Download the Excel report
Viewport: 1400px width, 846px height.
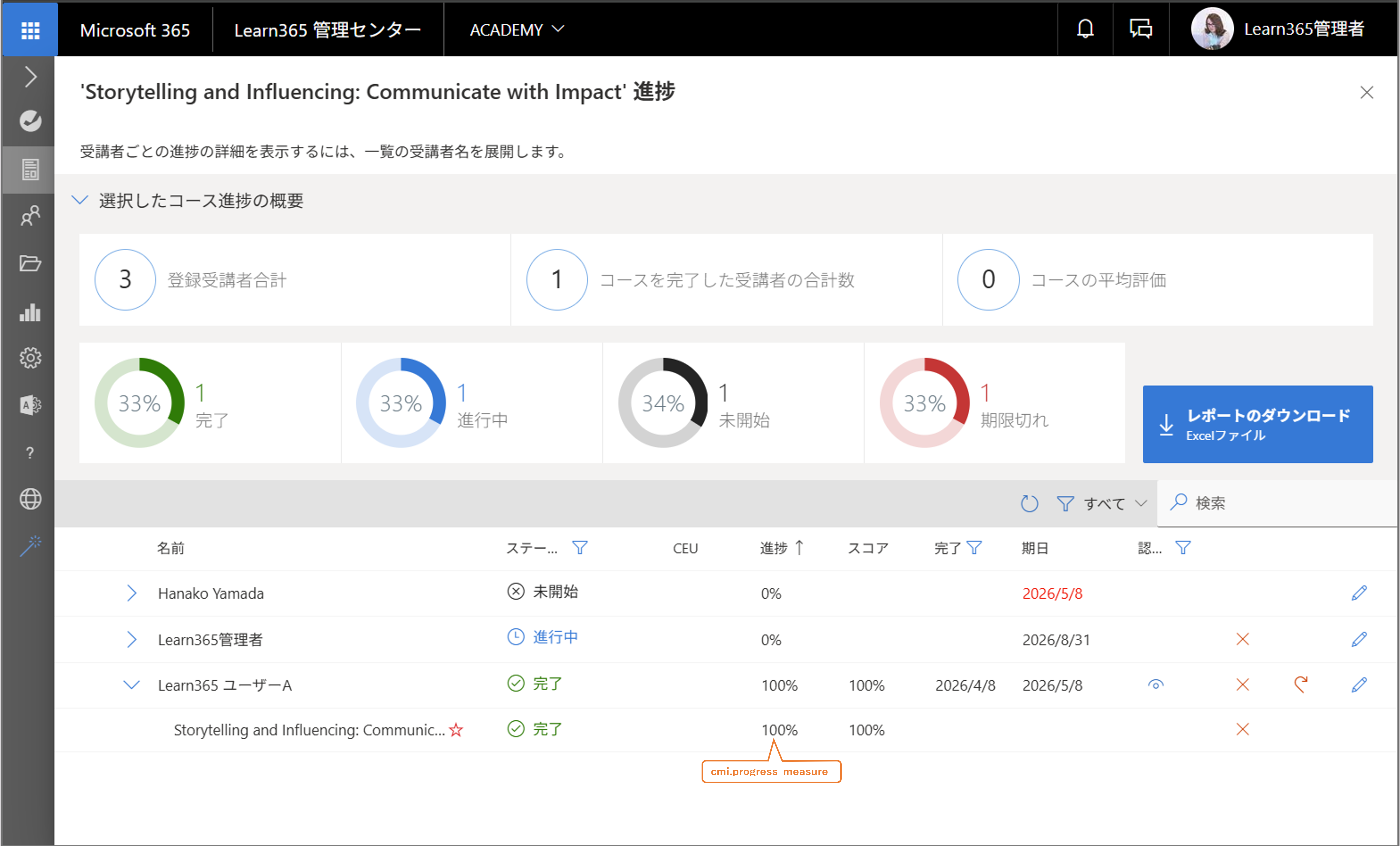tap(1258, 424)
